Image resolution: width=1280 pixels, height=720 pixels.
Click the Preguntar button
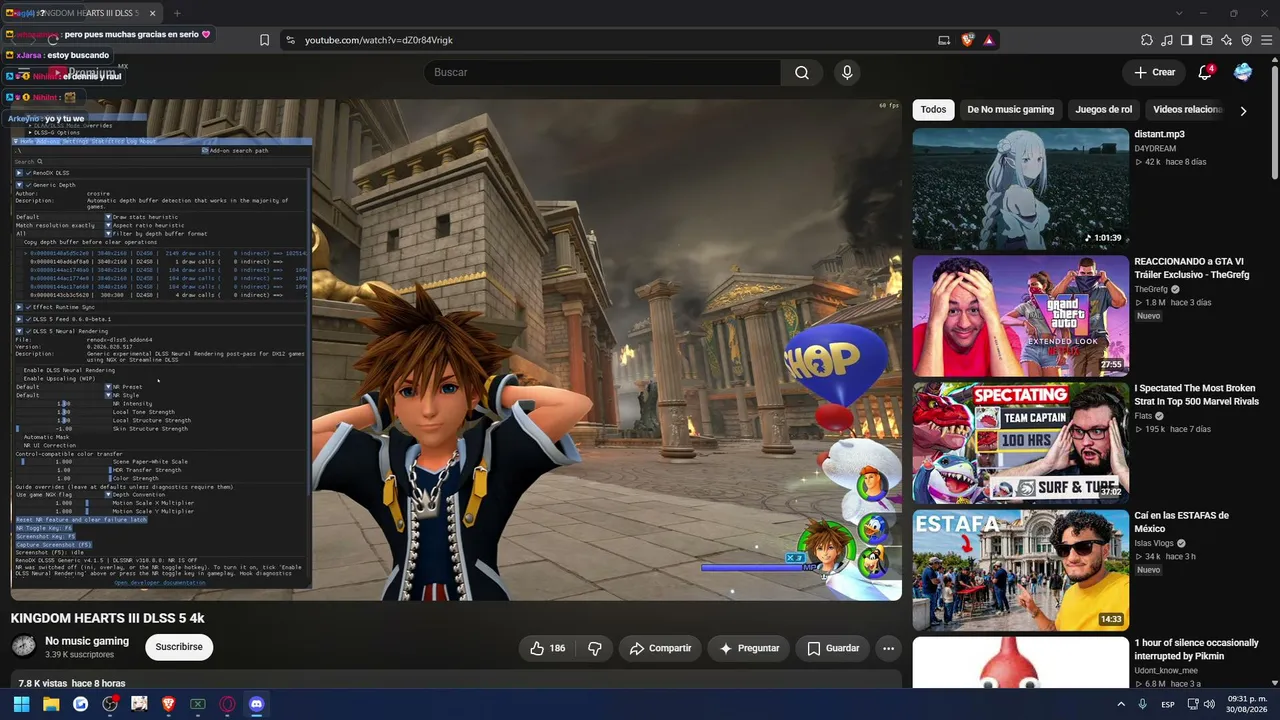click(x=750, y=648)
